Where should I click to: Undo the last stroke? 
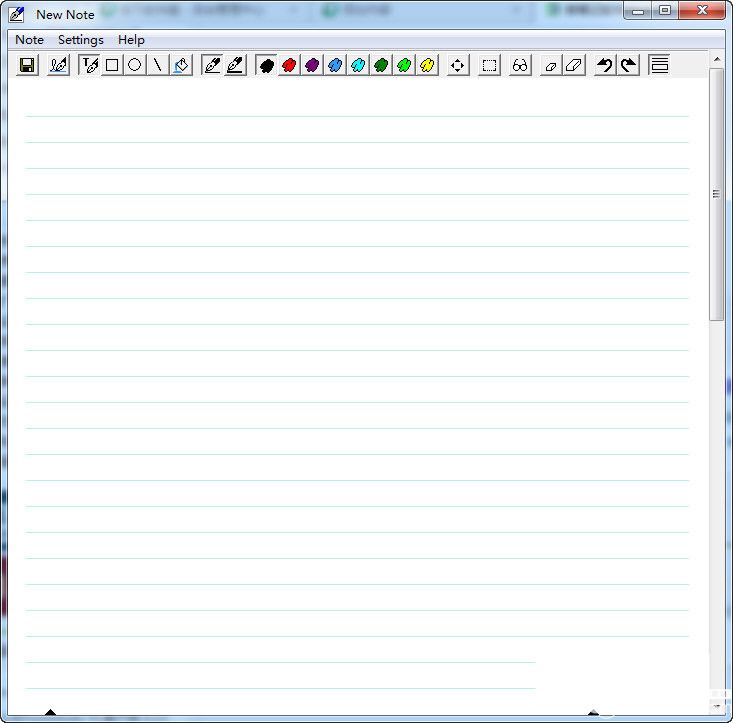click(x=605, y=65)
